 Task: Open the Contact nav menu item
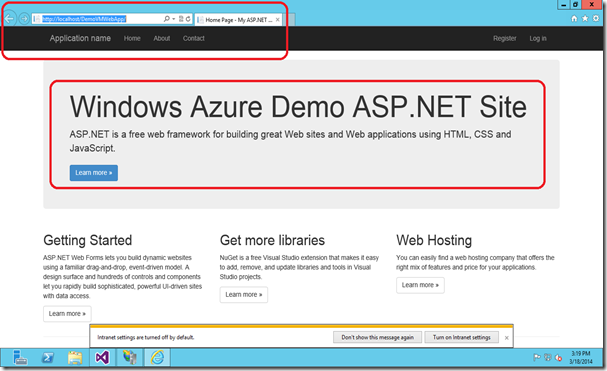tap(194, 38)
